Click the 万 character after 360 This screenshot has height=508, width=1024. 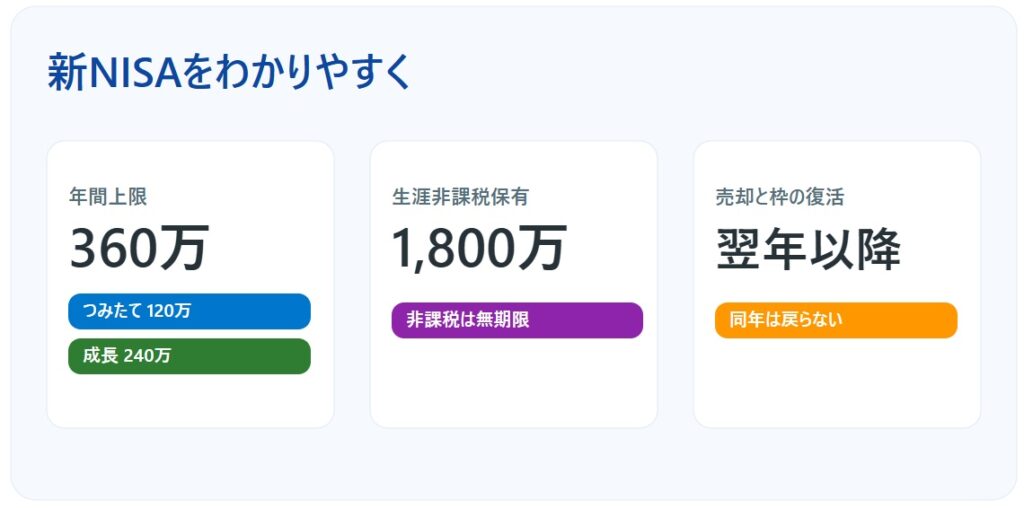pyautogui.click(x=186, y=249)
